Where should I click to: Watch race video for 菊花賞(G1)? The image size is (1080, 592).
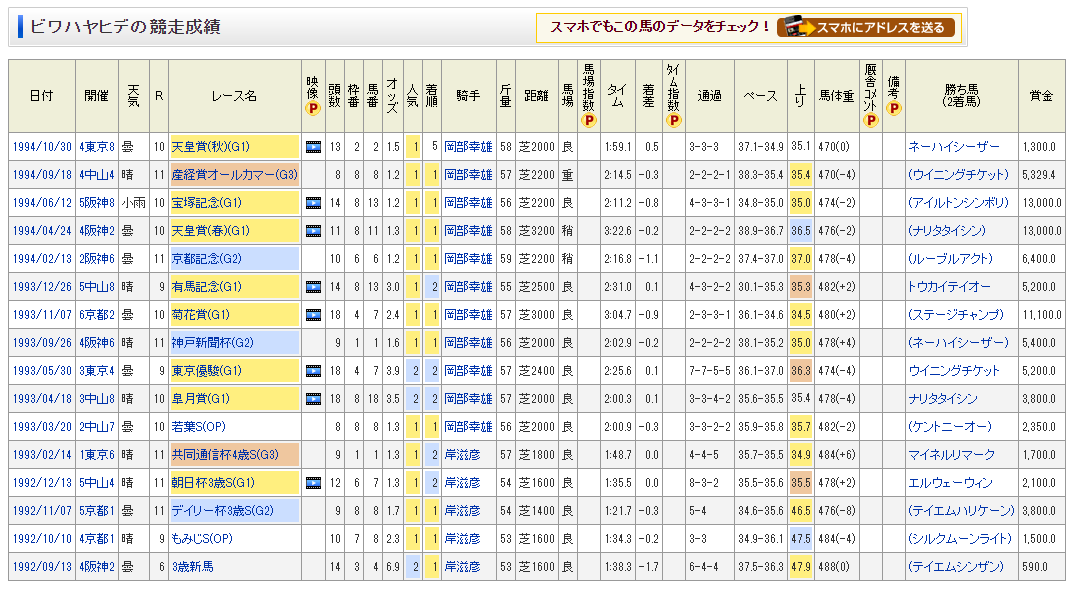[312, 315]
